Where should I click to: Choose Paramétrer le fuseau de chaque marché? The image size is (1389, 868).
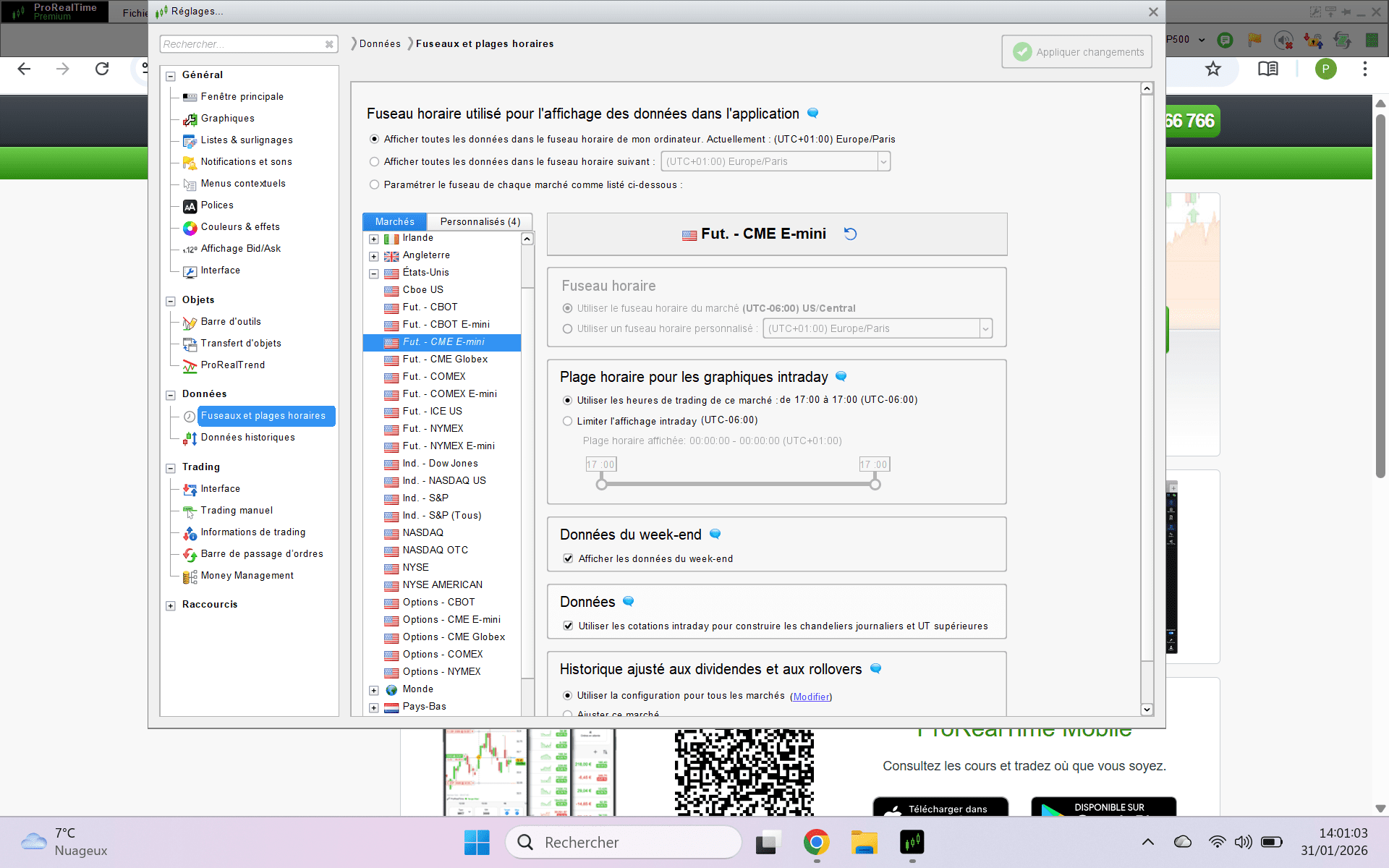pos(374,184)
